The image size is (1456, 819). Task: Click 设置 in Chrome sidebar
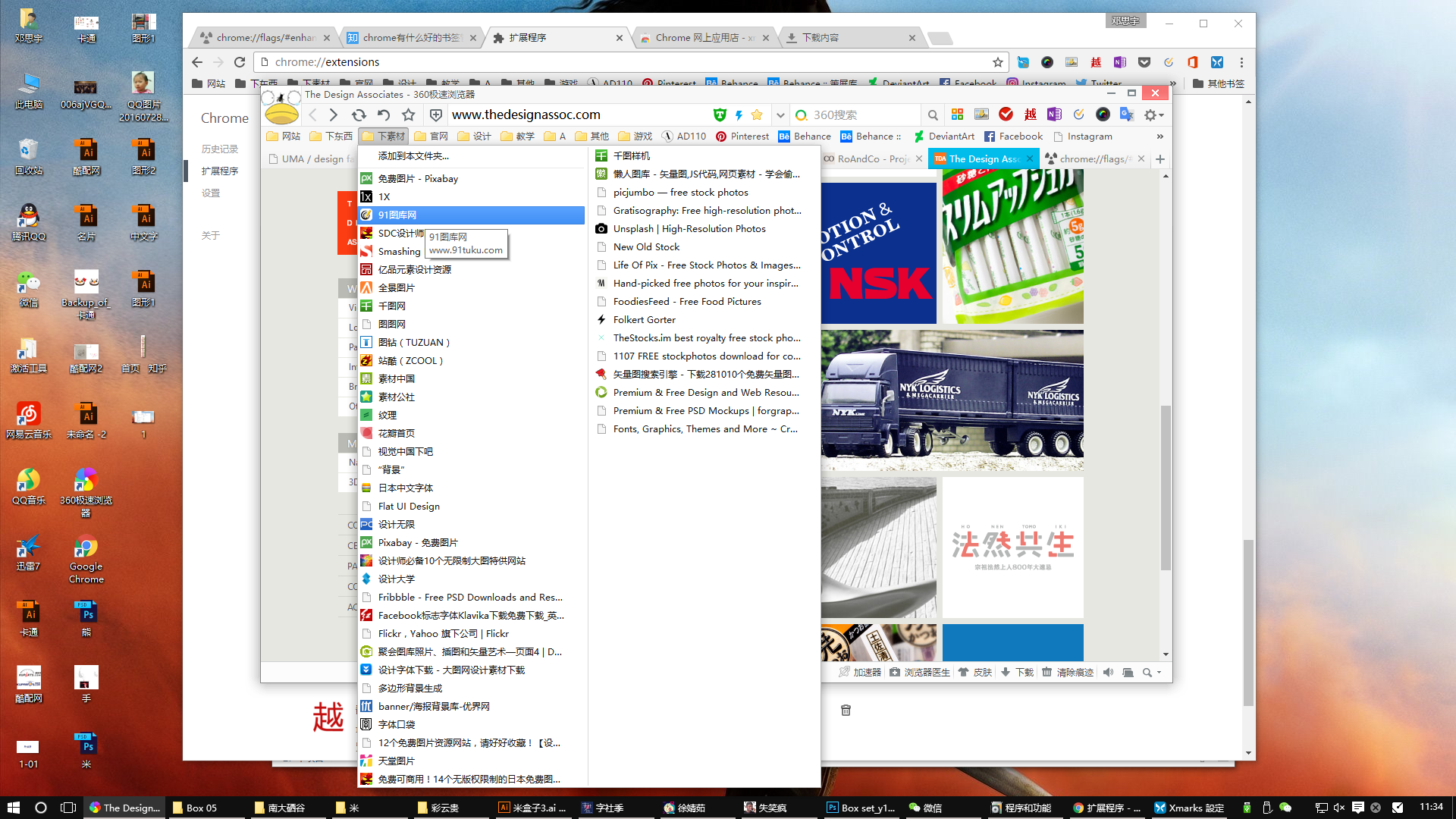coord(211,193)
